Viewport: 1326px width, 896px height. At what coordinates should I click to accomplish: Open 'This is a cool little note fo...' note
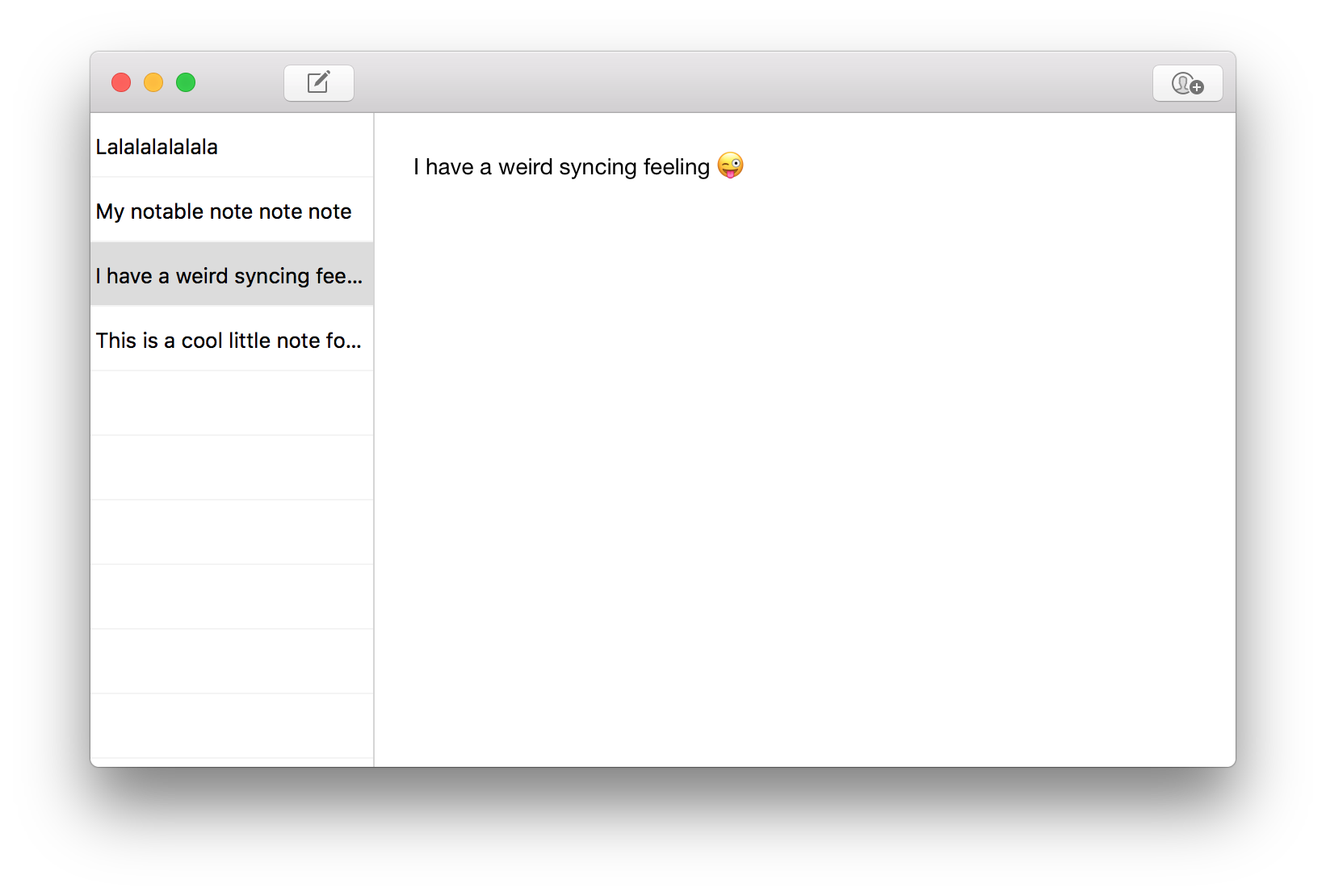pos(232,340)
